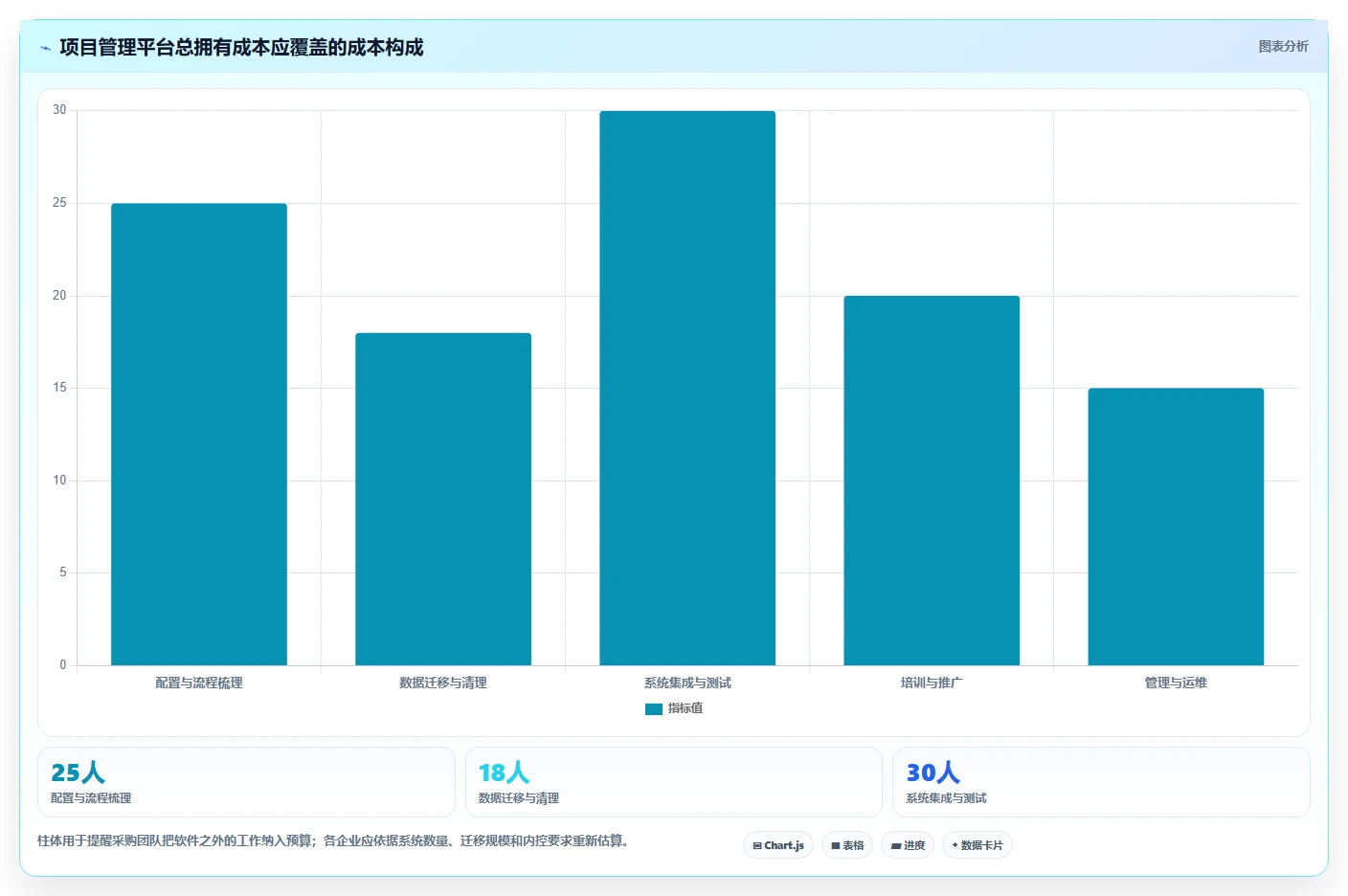Click the x-axis label 数据迁移与清理

pos(443,683)
